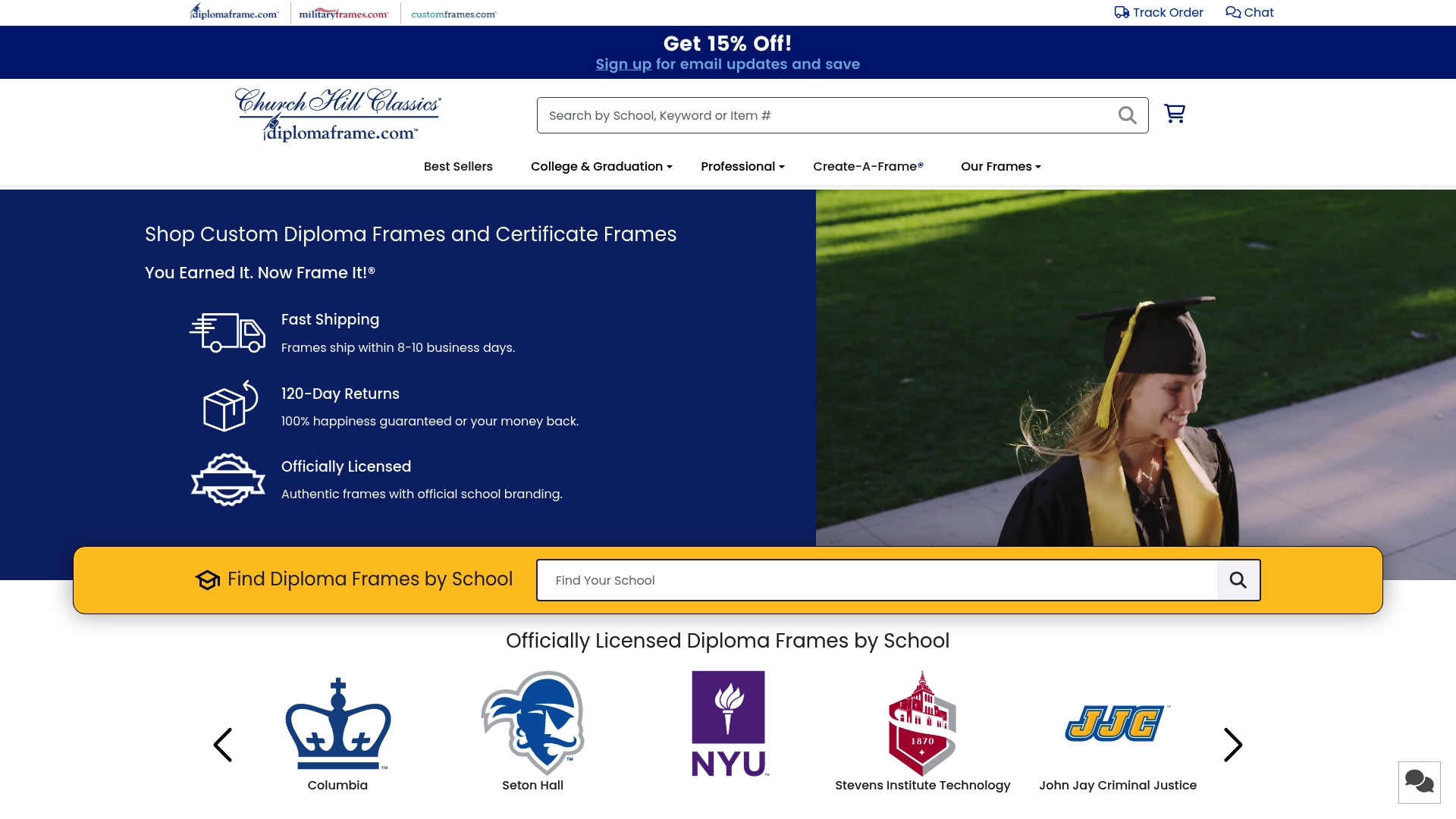Click 'Officially Licensed Diploma Frames by School' heading
This screenshot has width=1456, height=819.
tap(727, 641)
